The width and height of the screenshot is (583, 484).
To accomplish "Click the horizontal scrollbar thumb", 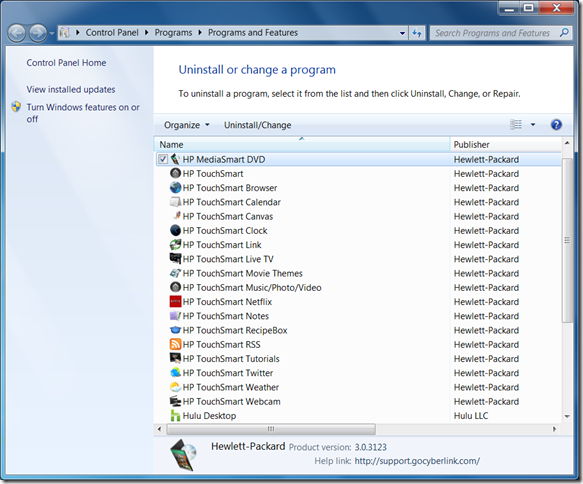I will point(271,429).
